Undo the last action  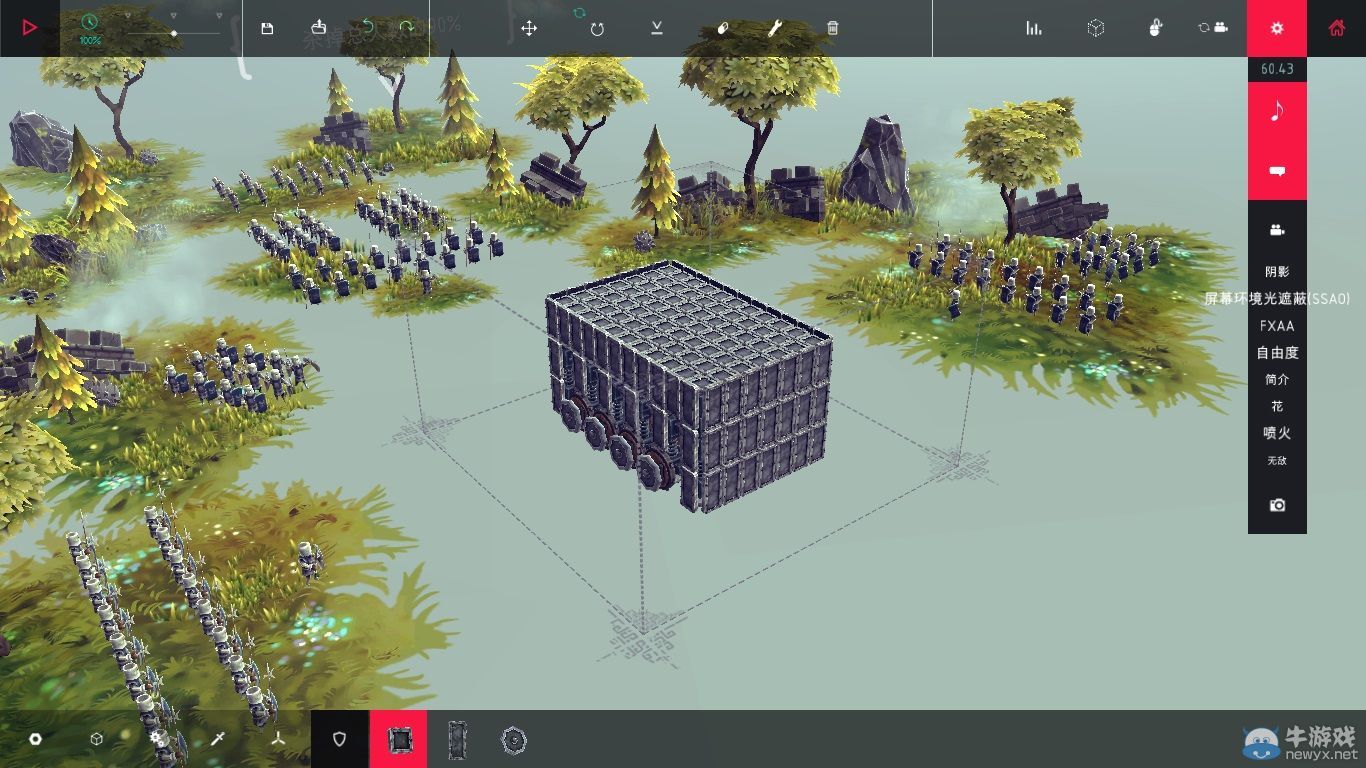(x=367, y=27)
